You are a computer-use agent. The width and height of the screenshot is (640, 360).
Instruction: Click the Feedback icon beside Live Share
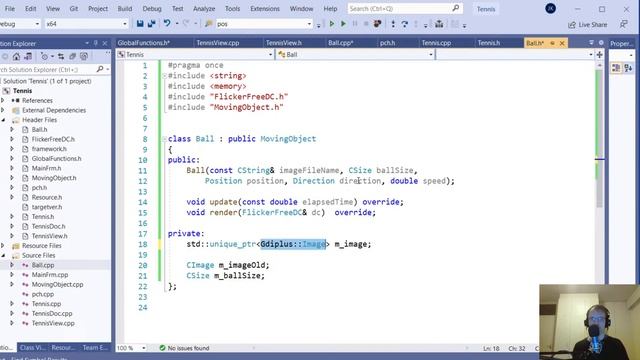click(623, 24)
